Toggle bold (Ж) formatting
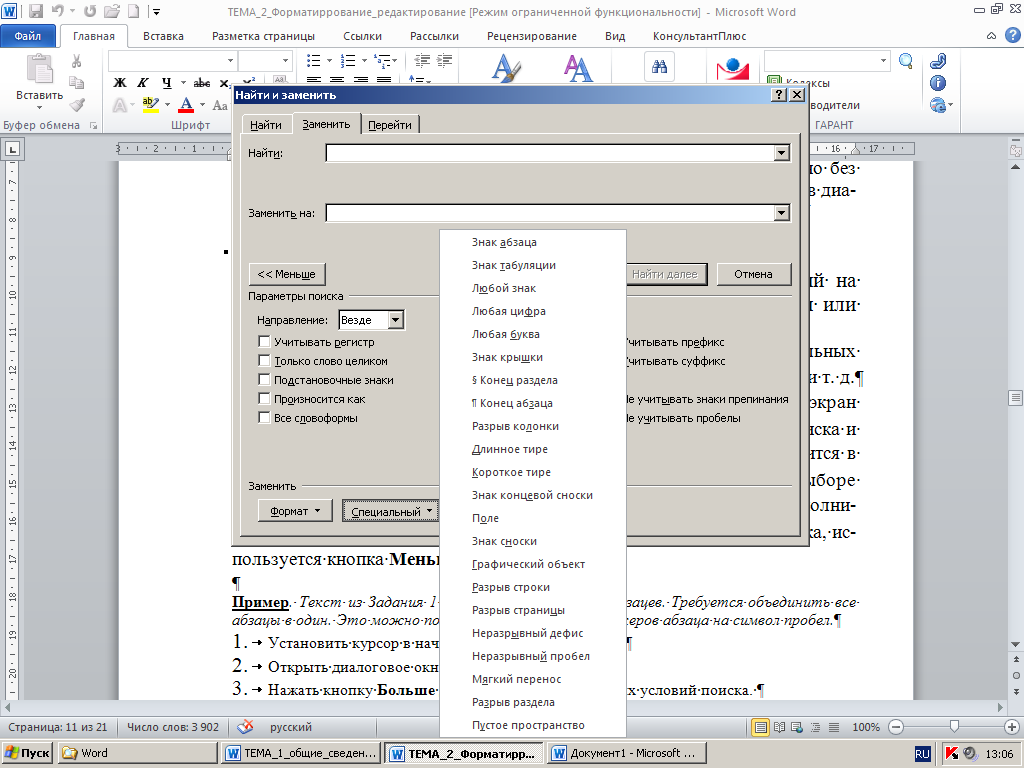 (x=120, y=83)
